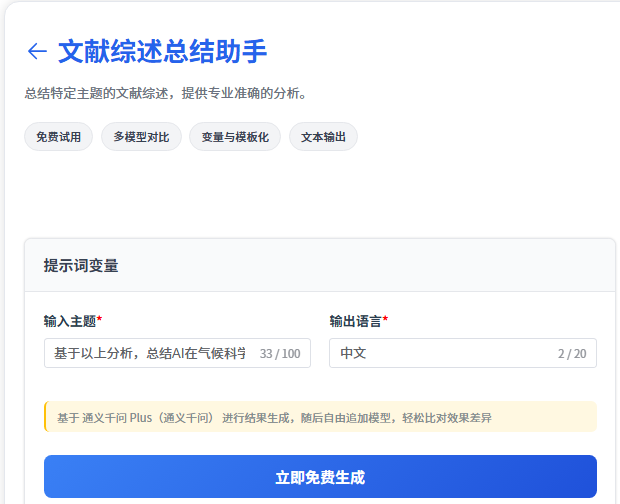
Task: Click the red asterisk next to 输出语言
Action: click(x=385, y=321)
